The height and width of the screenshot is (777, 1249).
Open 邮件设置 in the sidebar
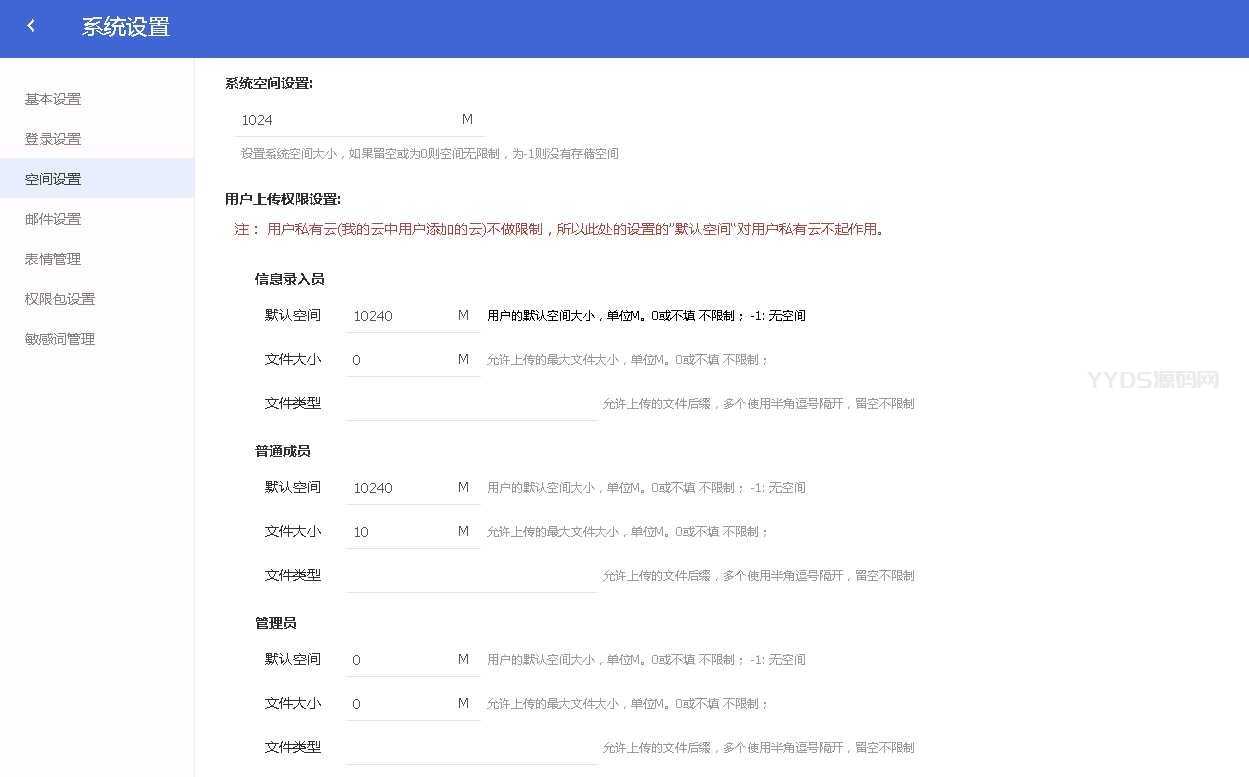[x=53, y=219]
